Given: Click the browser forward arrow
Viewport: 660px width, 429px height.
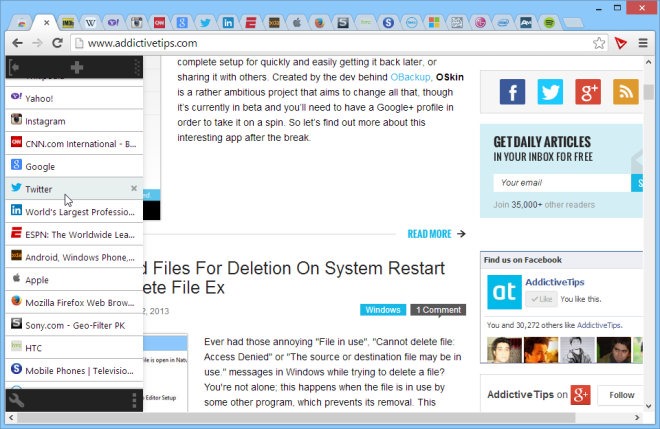Looking at the screenshot, I should 37,43.
